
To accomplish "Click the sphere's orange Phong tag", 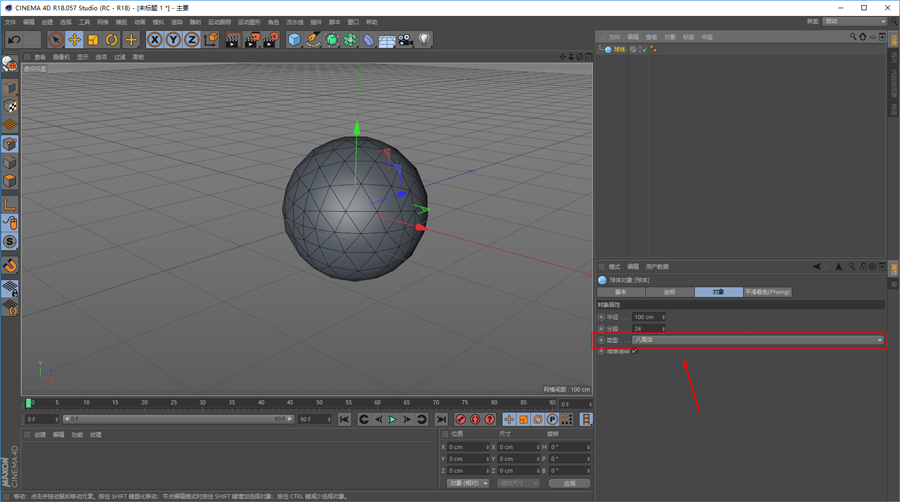I will point(653,49).
